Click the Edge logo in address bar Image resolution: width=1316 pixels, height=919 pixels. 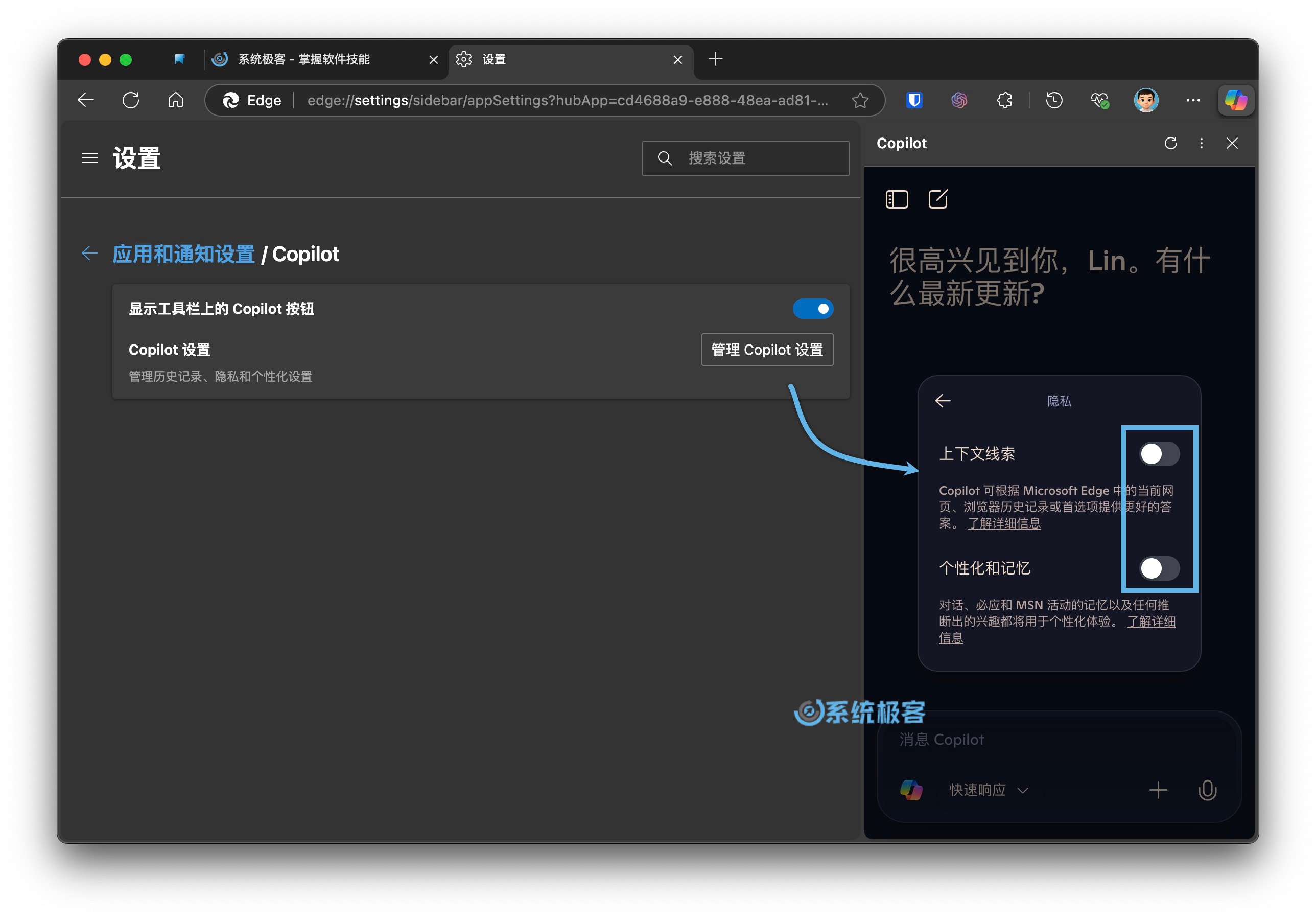230,100
